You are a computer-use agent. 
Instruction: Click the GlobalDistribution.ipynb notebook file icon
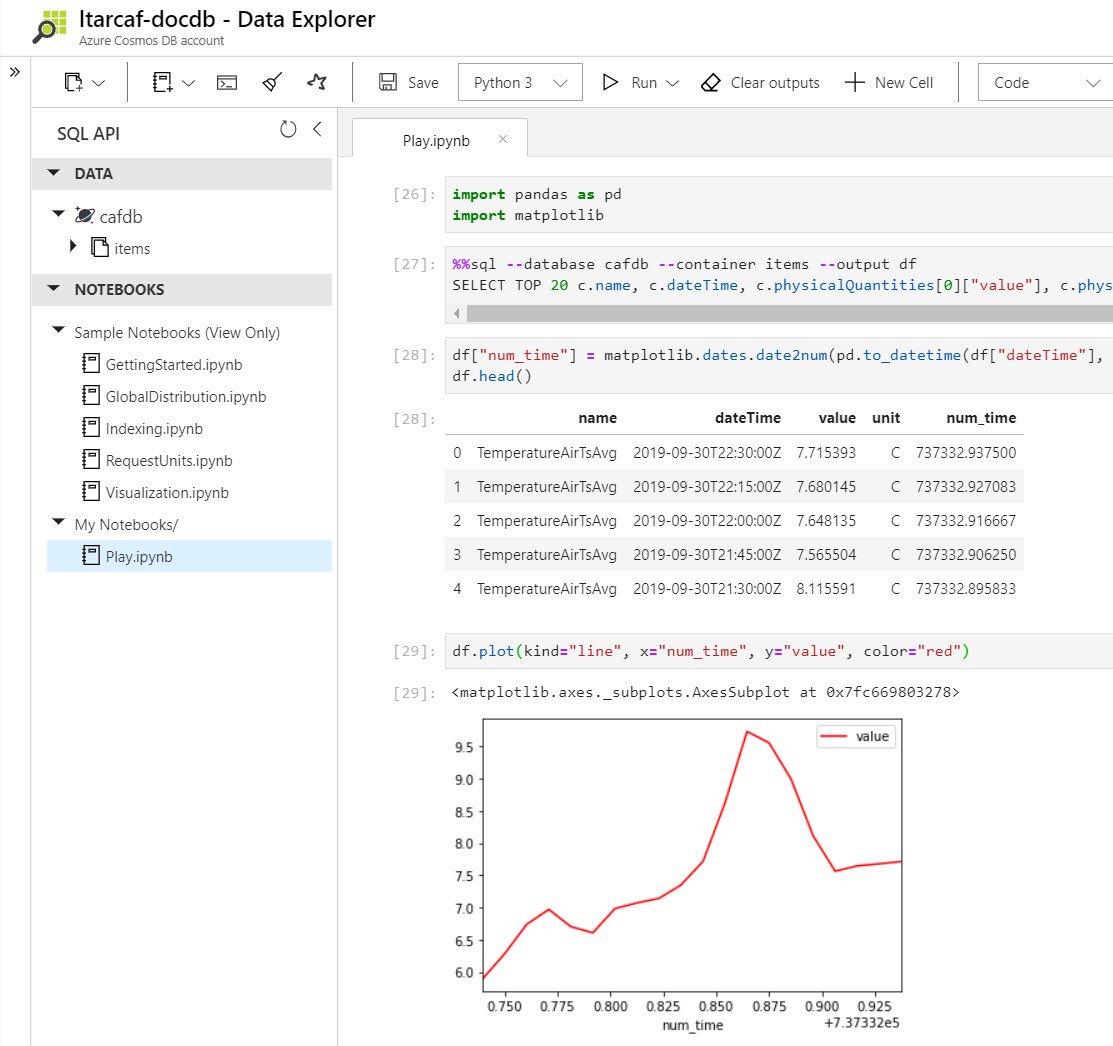coord(90,395)
